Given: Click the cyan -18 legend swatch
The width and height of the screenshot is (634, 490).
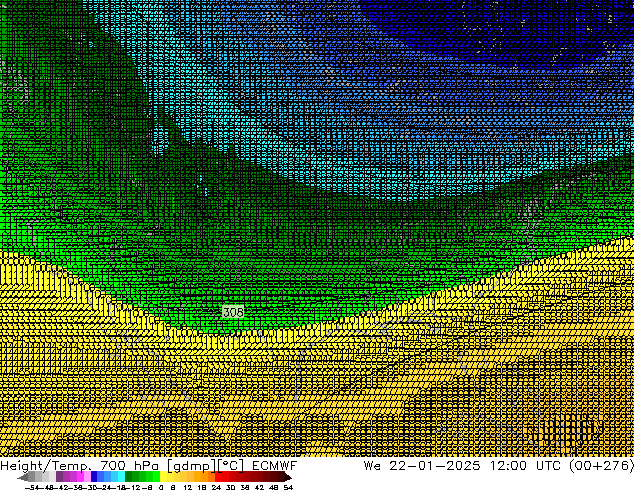Looking at the screenshot, I should pyautogui.click(x=121, y=476).
